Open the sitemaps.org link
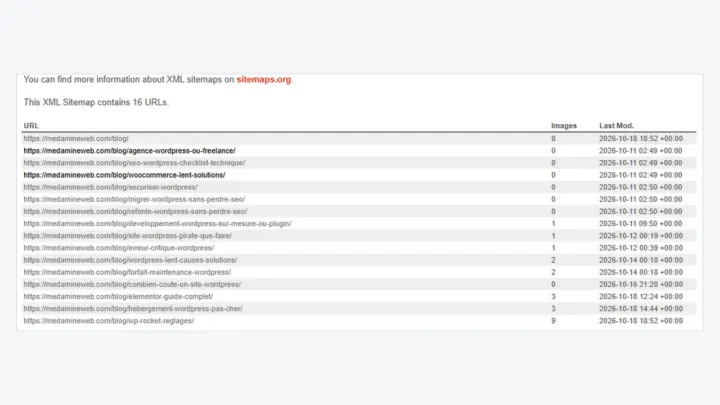 click(264, 79)
